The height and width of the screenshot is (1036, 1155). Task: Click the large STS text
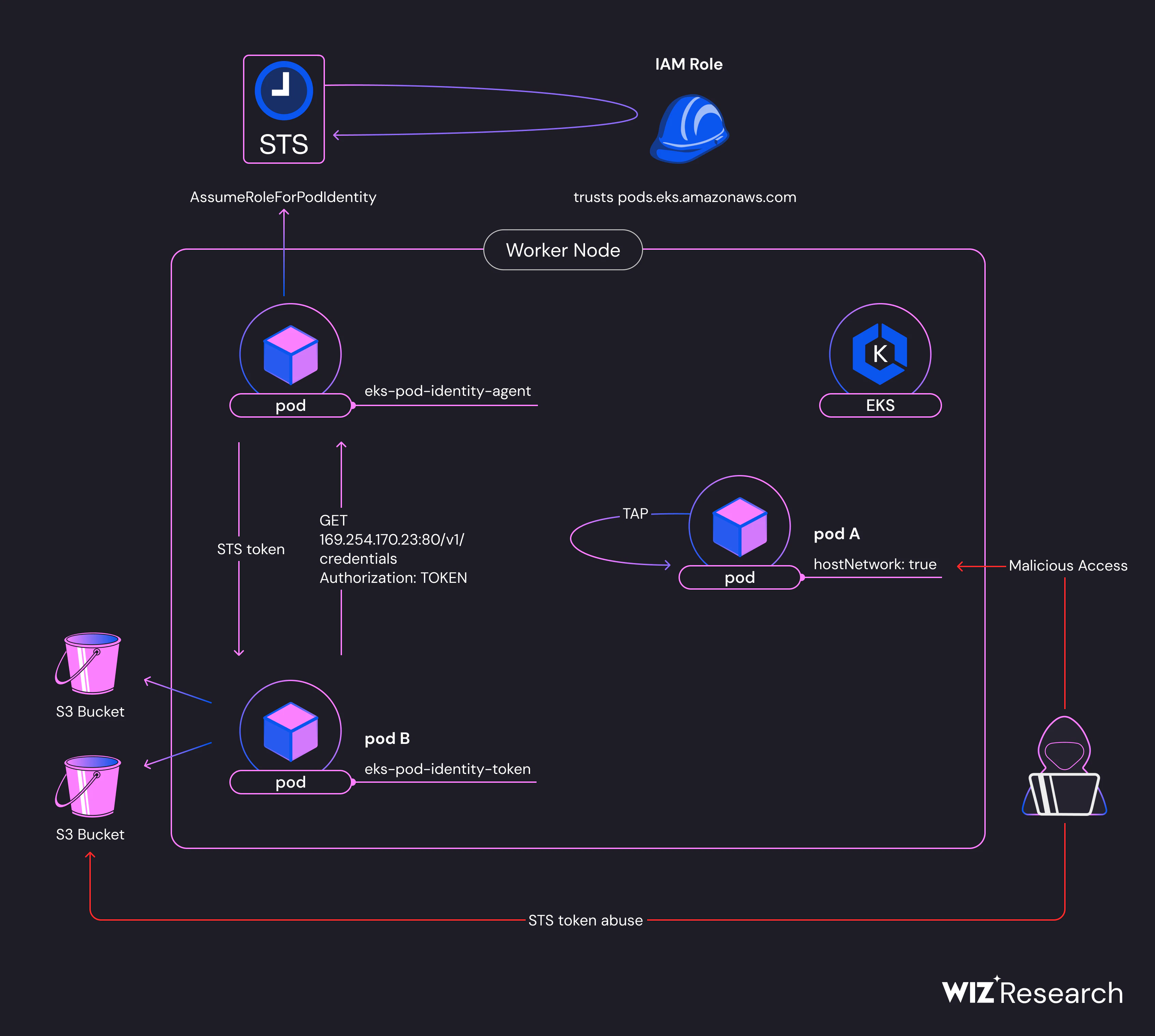point(284,144)
